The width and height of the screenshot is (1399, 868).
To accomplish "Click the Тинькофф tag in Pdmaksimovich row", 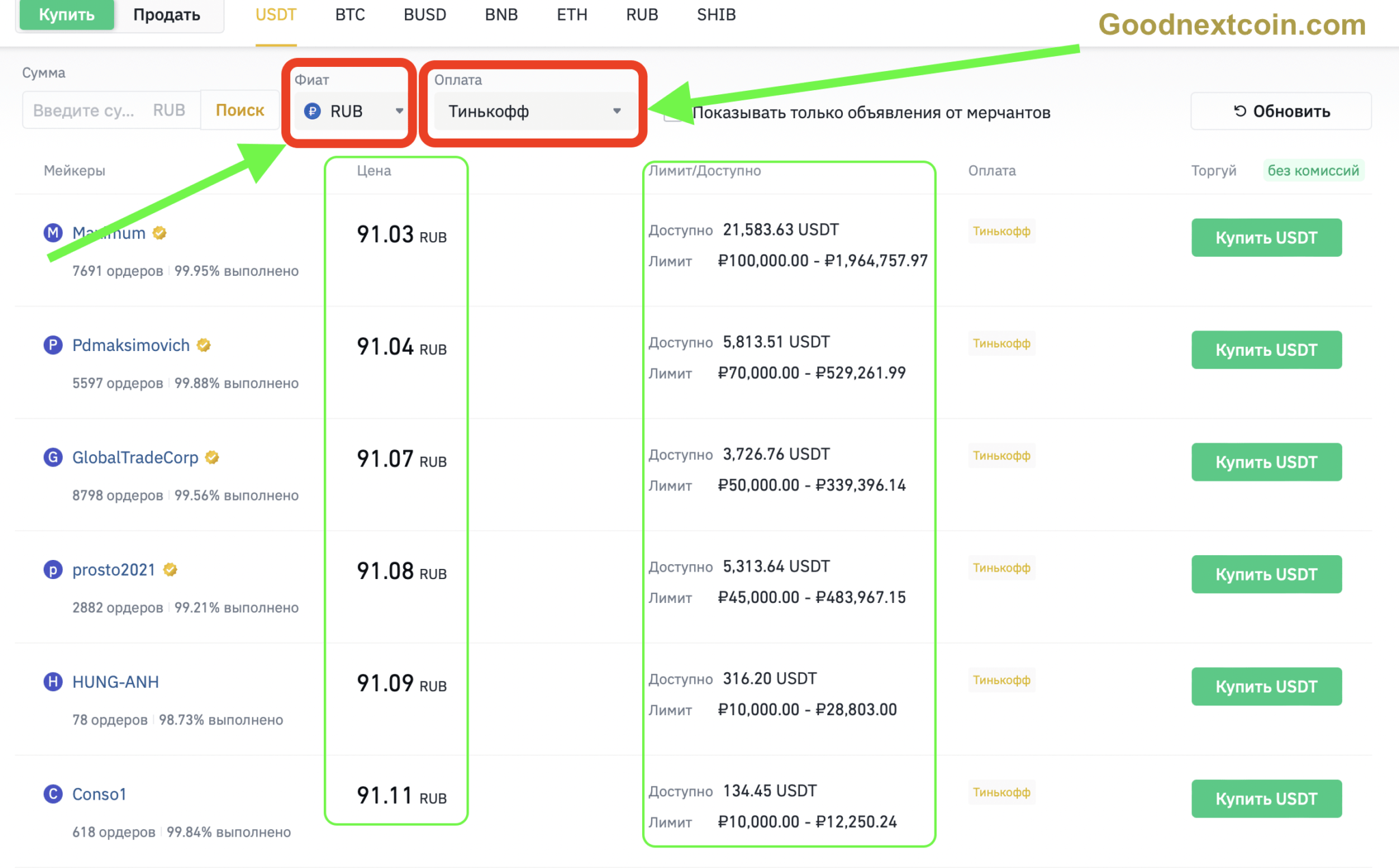I will click(x=1001, y=343).
